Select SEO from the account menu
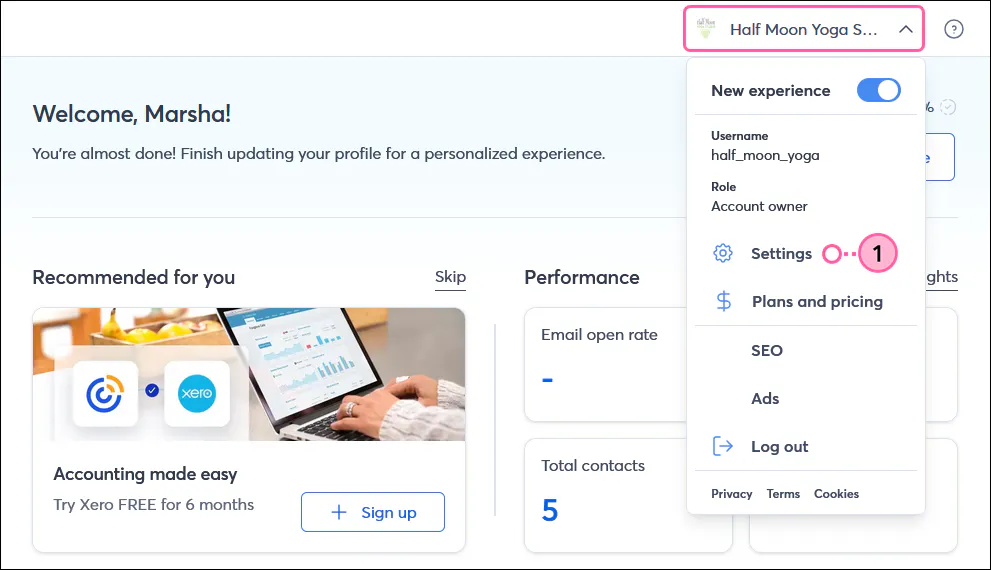The height and width of the screenshot is (570, 991). click(x=767, y=350)
